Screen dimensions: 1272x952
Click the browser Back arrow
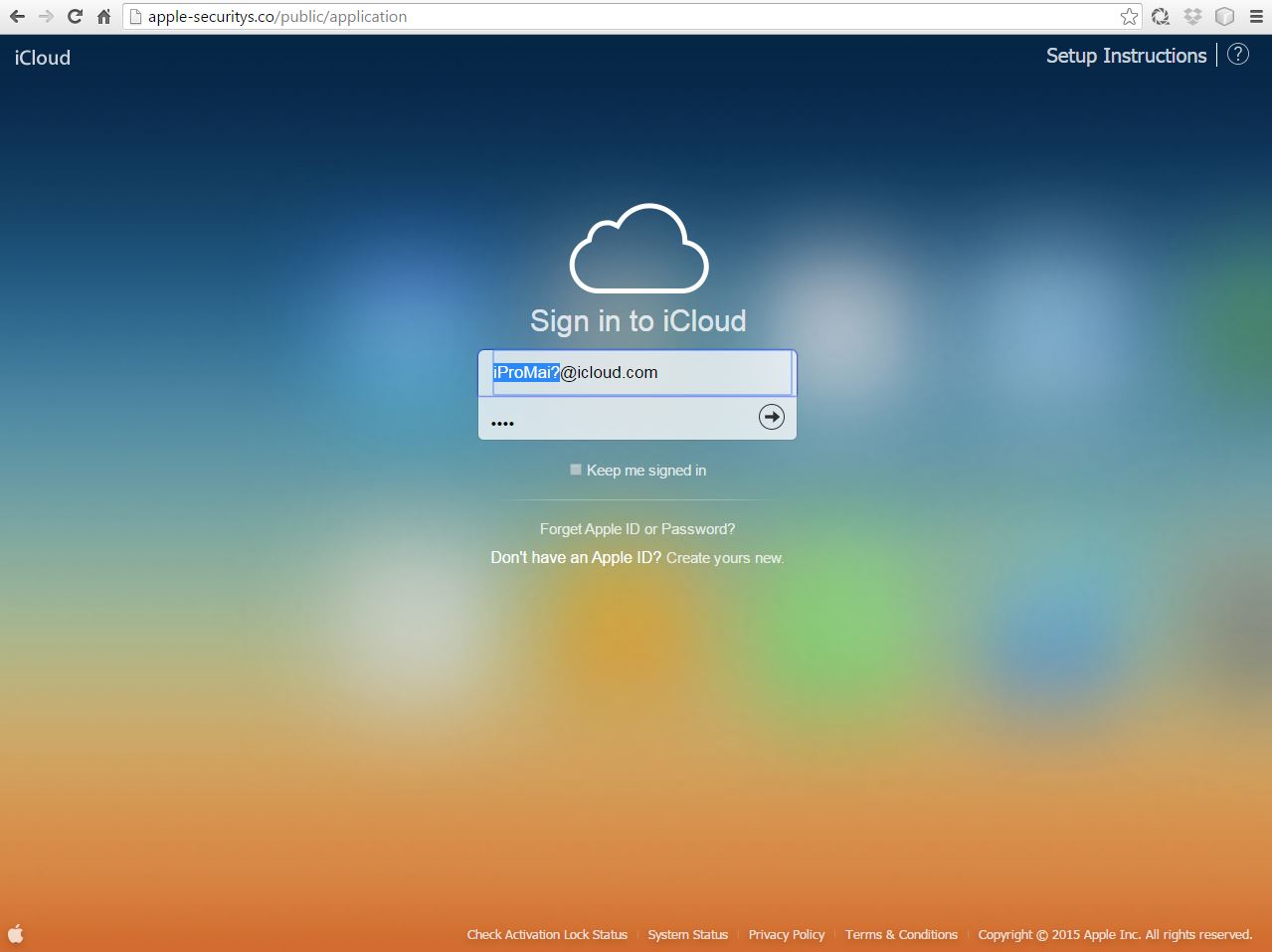click(17, 17)
